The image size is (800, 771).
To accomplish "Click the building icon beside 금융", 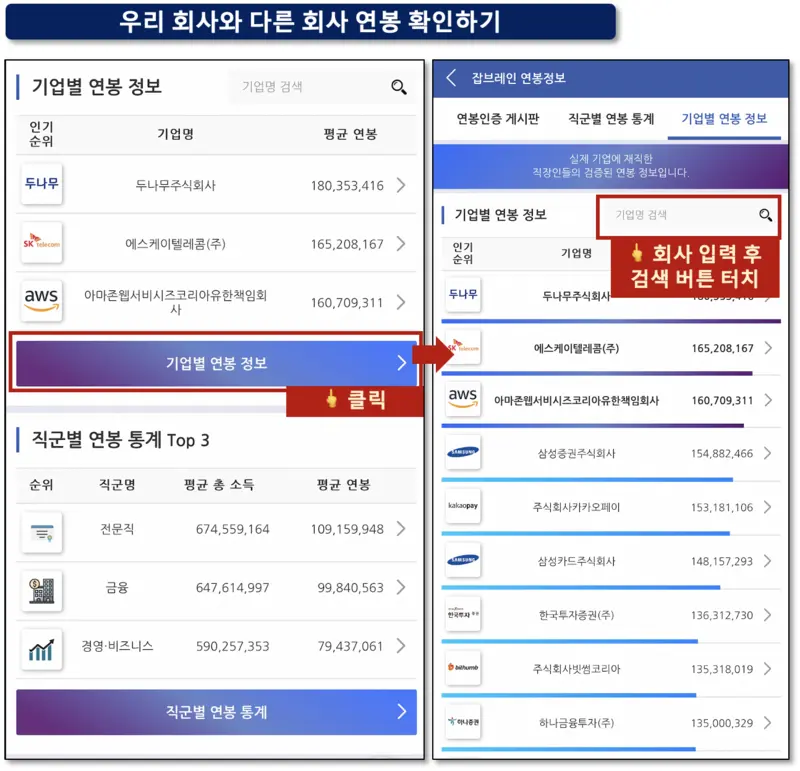I will click(40, 588).
